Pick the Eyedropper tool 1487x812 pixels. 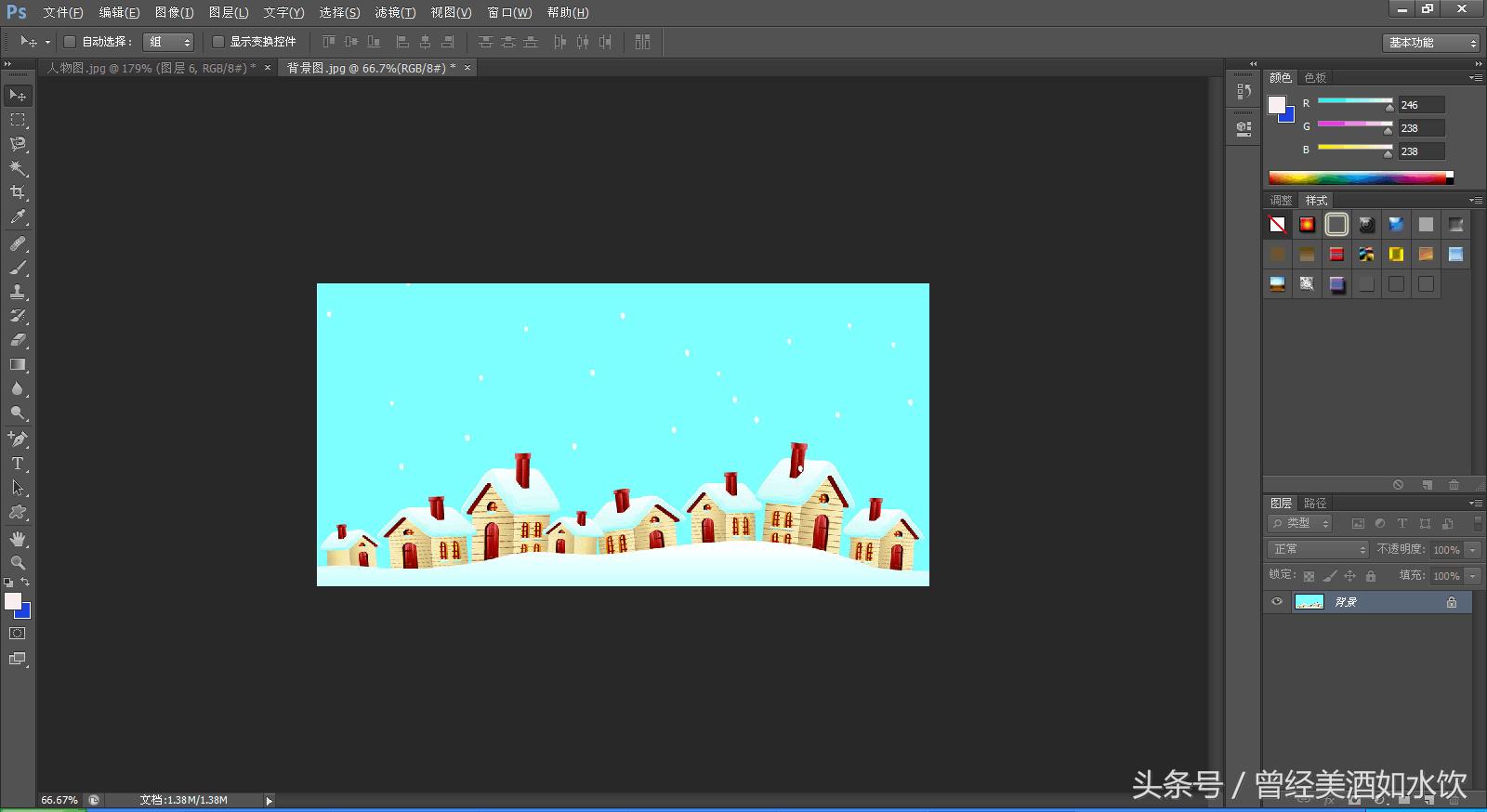[x=18, y=217]
